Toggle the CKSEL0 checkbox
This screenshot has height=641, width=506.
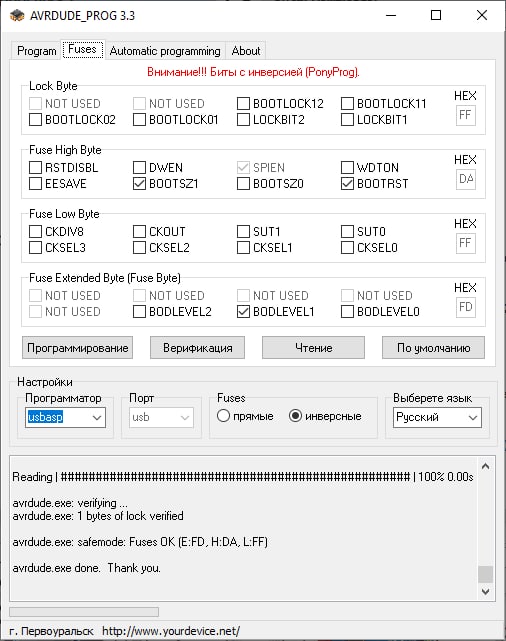click(347, 248)
